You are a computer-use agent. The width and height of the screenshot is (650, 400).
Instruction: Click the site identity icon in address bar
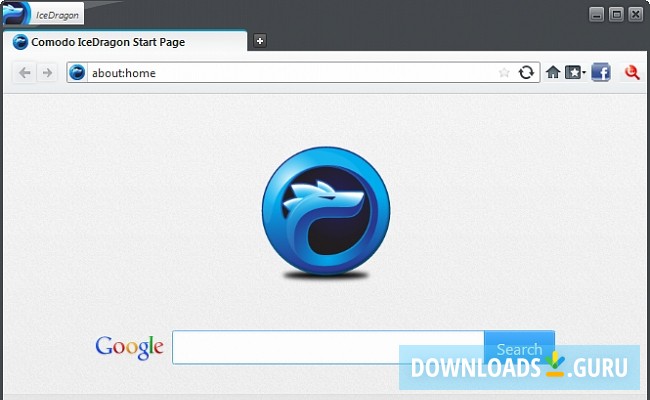pos(77,73)
